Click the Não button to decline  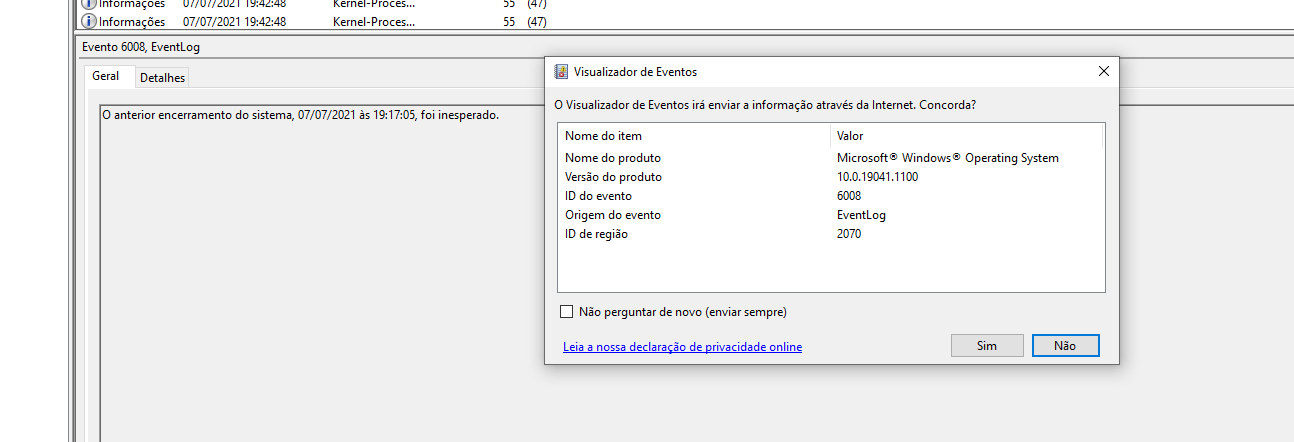(x=1065, y=345)
